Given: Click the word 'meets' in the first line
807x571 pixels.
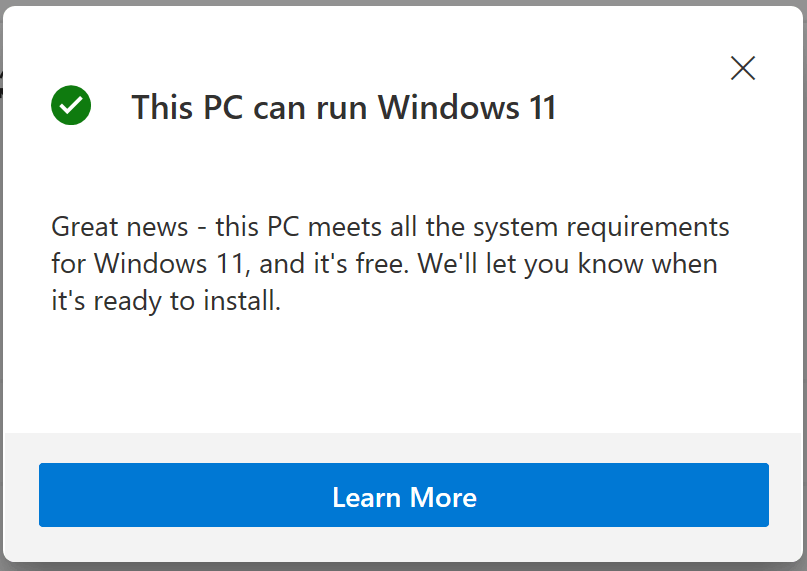Looking at the screenshot, I should coord(345,227).
